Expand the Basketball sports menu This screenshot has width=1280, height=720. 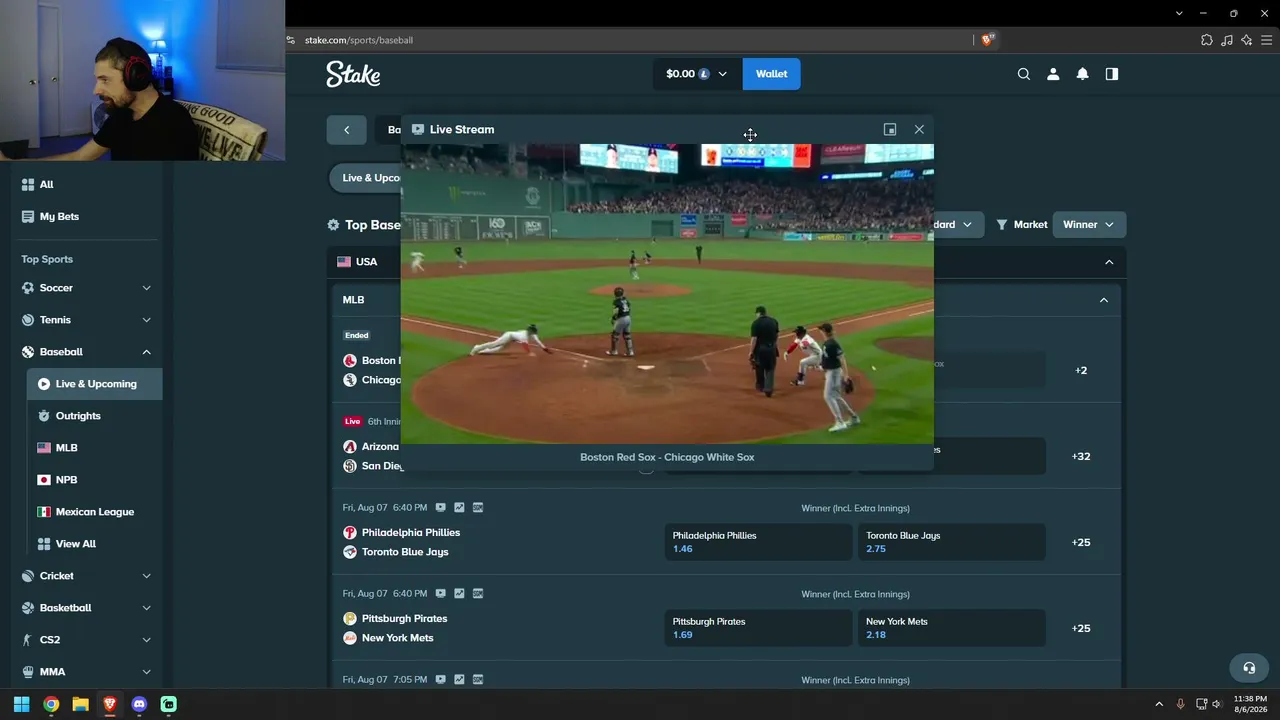tap(146, 608)
